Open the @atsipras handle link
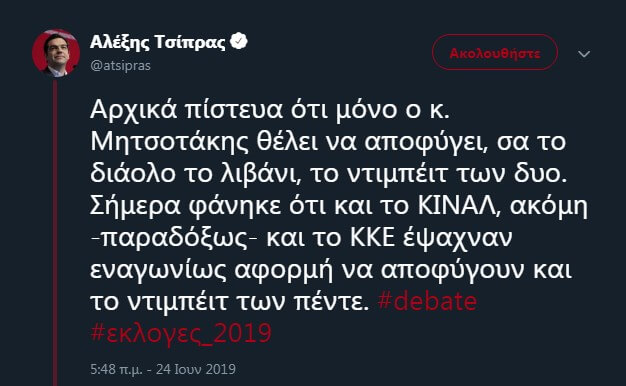Image resolution: width=626 pixels, height=386 pixels. tap(120, 65)
